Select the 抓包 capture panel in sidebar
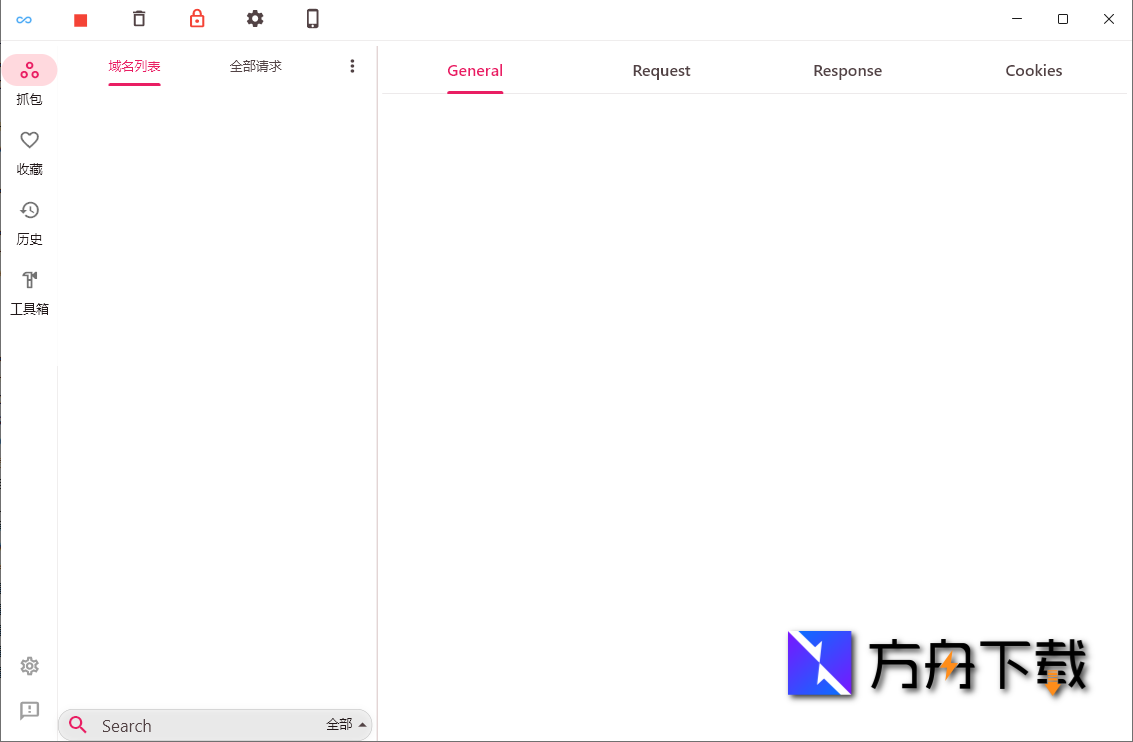Image resolution: width=1133 pixels, height=742 pixels. coord(29,80)
